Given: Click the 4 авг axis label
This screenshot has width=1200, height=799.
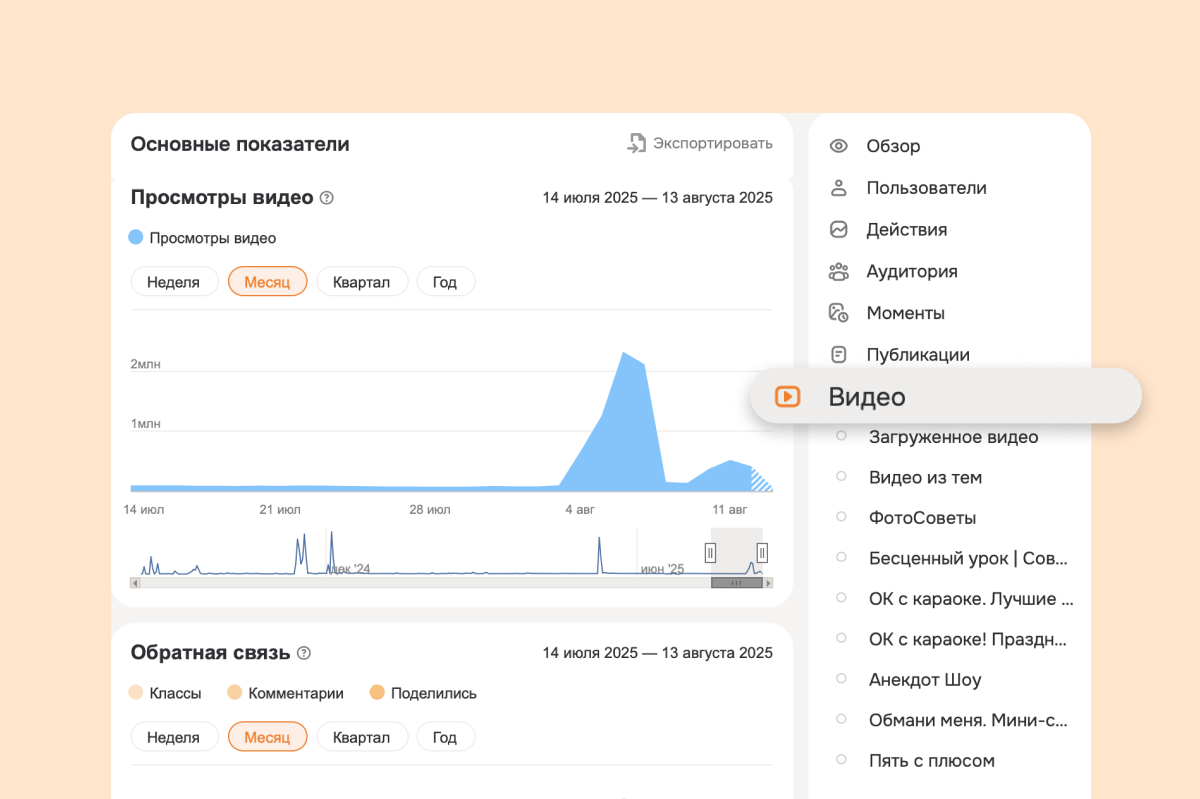Looking at the screenshot, I should pyautogui.click(x=580, y=510).
